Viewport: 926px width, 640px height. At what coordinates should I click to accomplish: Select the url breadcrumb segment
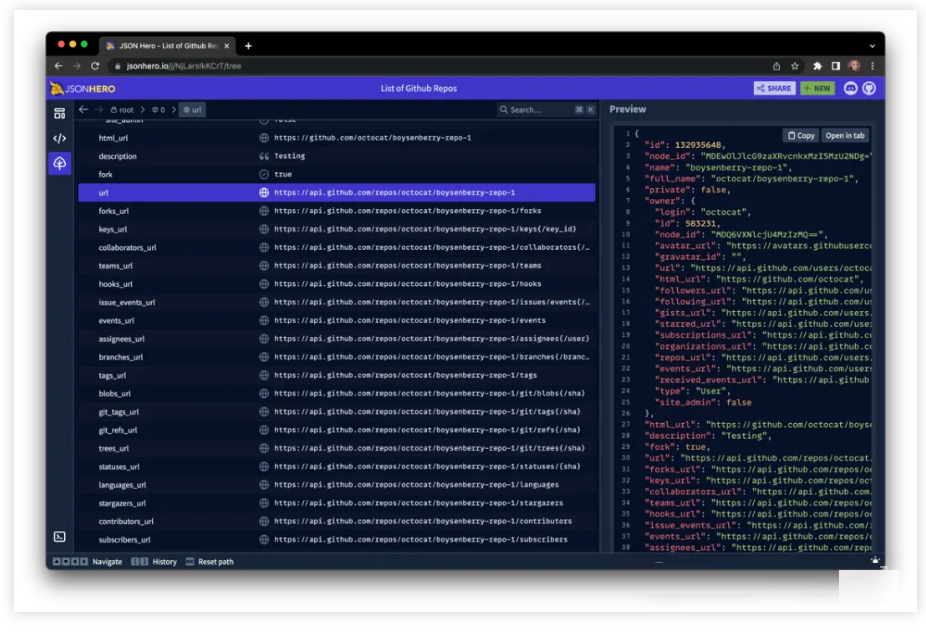[192, 110]
